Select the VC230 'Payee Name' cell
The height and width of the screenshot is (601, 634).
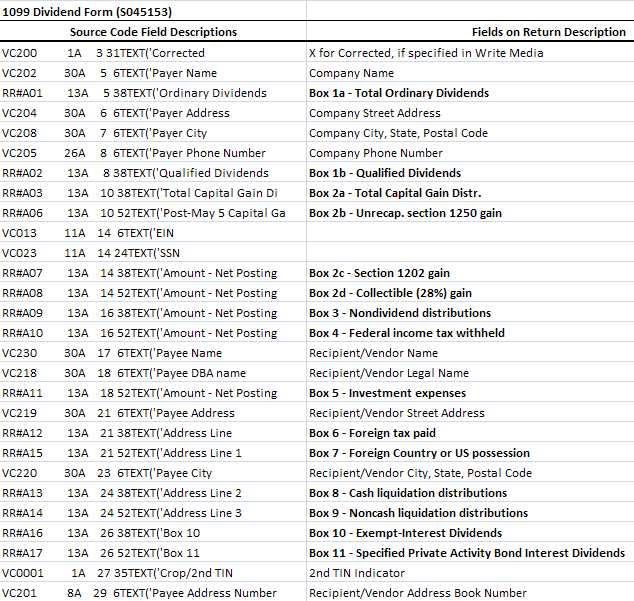pyautogui.click(x=153, y=353)
